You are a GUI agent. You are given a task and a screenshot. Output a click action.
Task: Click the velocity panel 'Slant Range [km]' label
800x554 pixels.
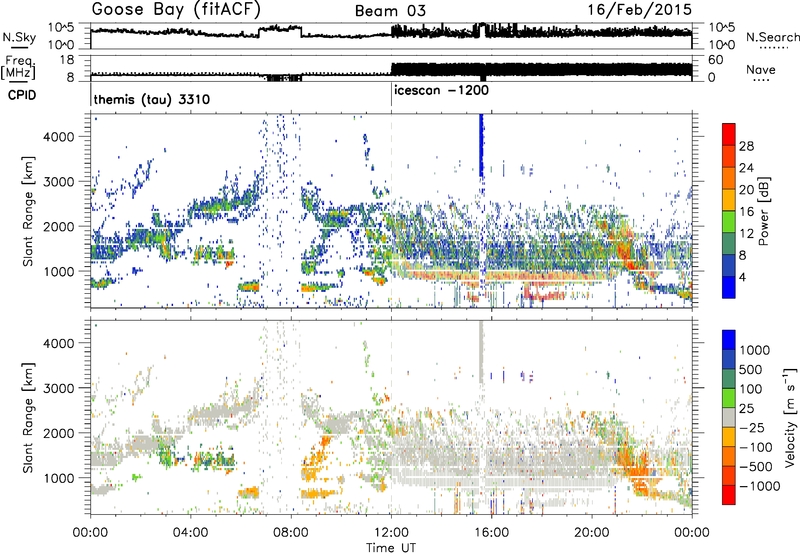28,417
